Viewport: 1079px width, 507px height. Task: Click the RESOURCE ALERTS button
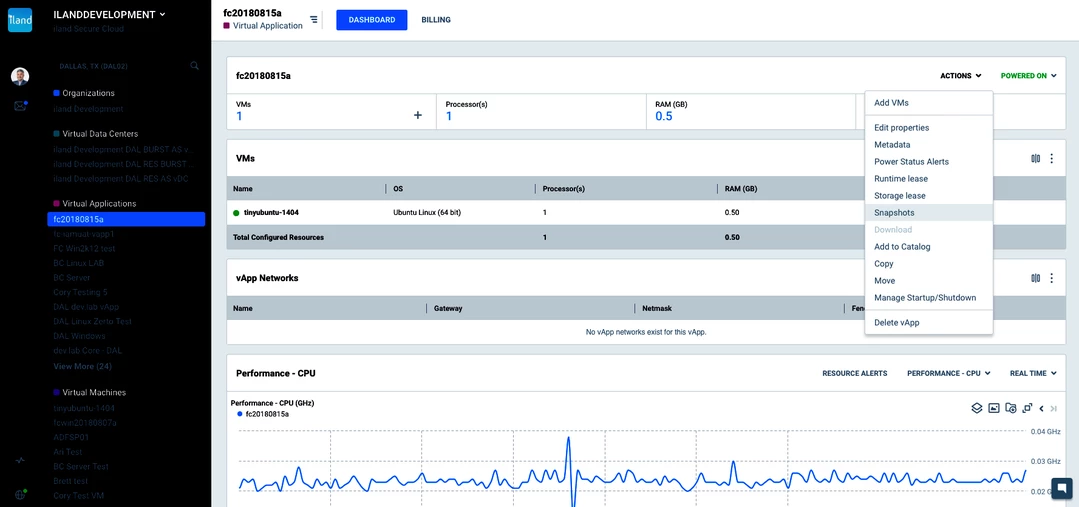(854, 373)
